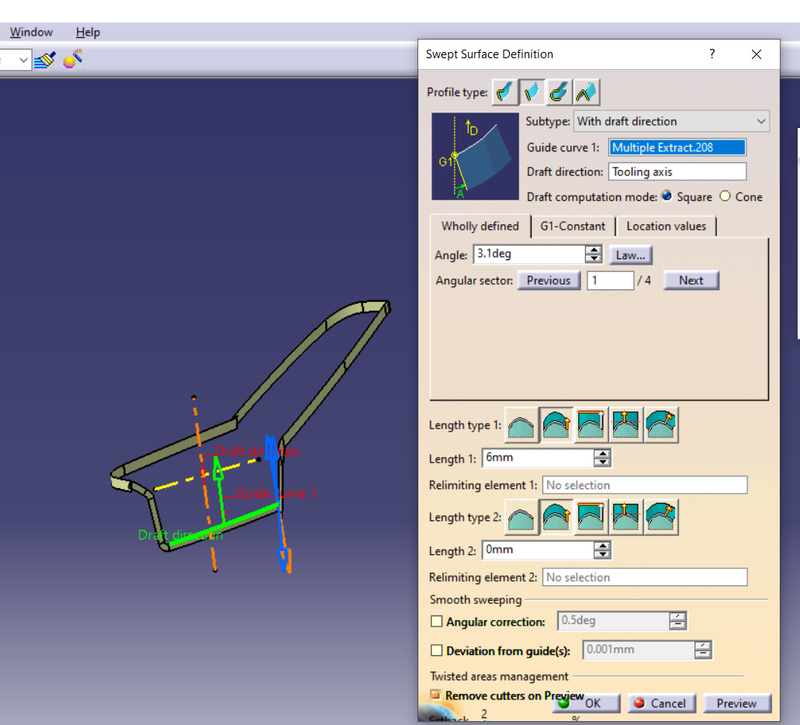This screenshot has height=725, width=800.
Task: Select the Explicit profile type icon
Action: [504, 91]
